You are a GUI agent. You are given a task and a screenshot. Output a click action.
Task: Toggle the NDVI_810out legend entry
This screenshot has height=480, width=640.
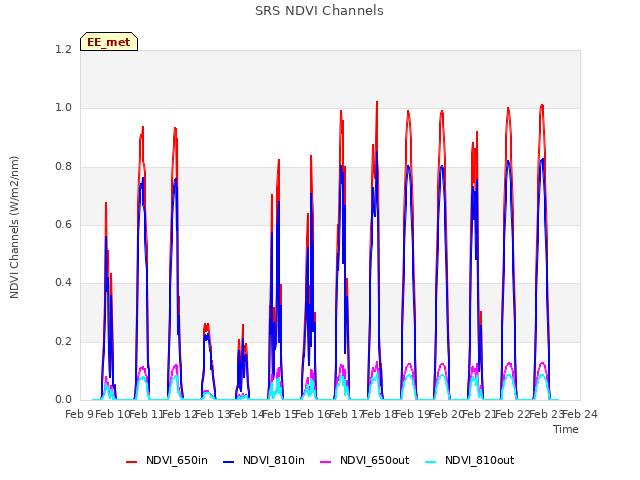click(x=469, y=461)
